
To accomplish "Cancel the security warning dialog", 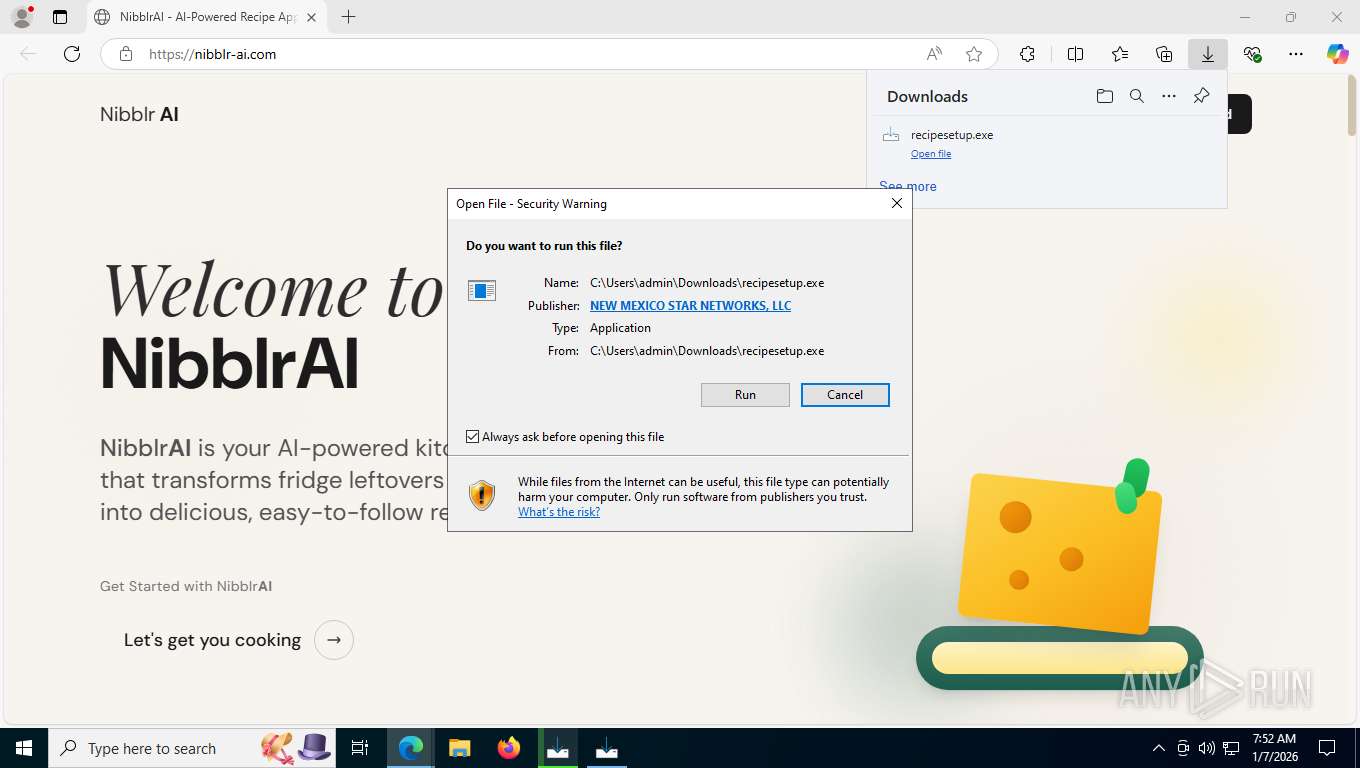I will 845,395.
